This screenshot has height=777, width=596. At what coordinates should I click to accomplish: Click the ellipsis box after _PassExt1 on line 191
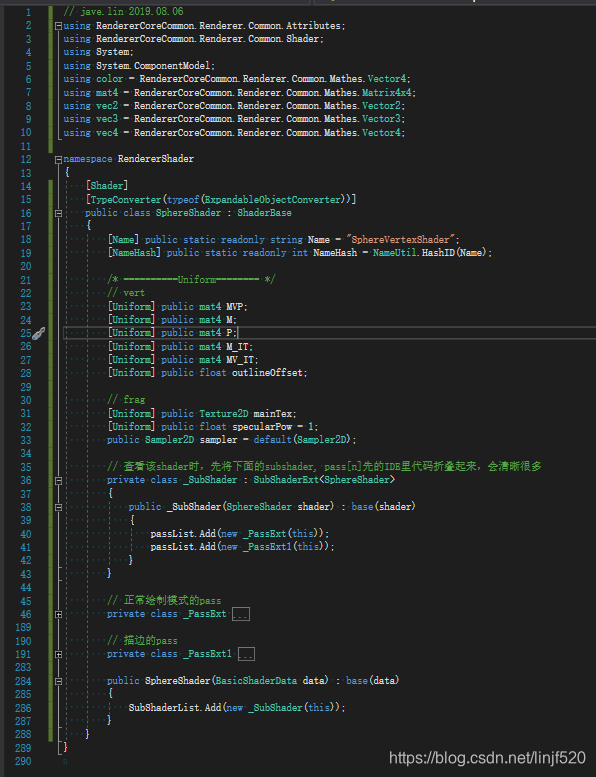(x=246, y=655)
